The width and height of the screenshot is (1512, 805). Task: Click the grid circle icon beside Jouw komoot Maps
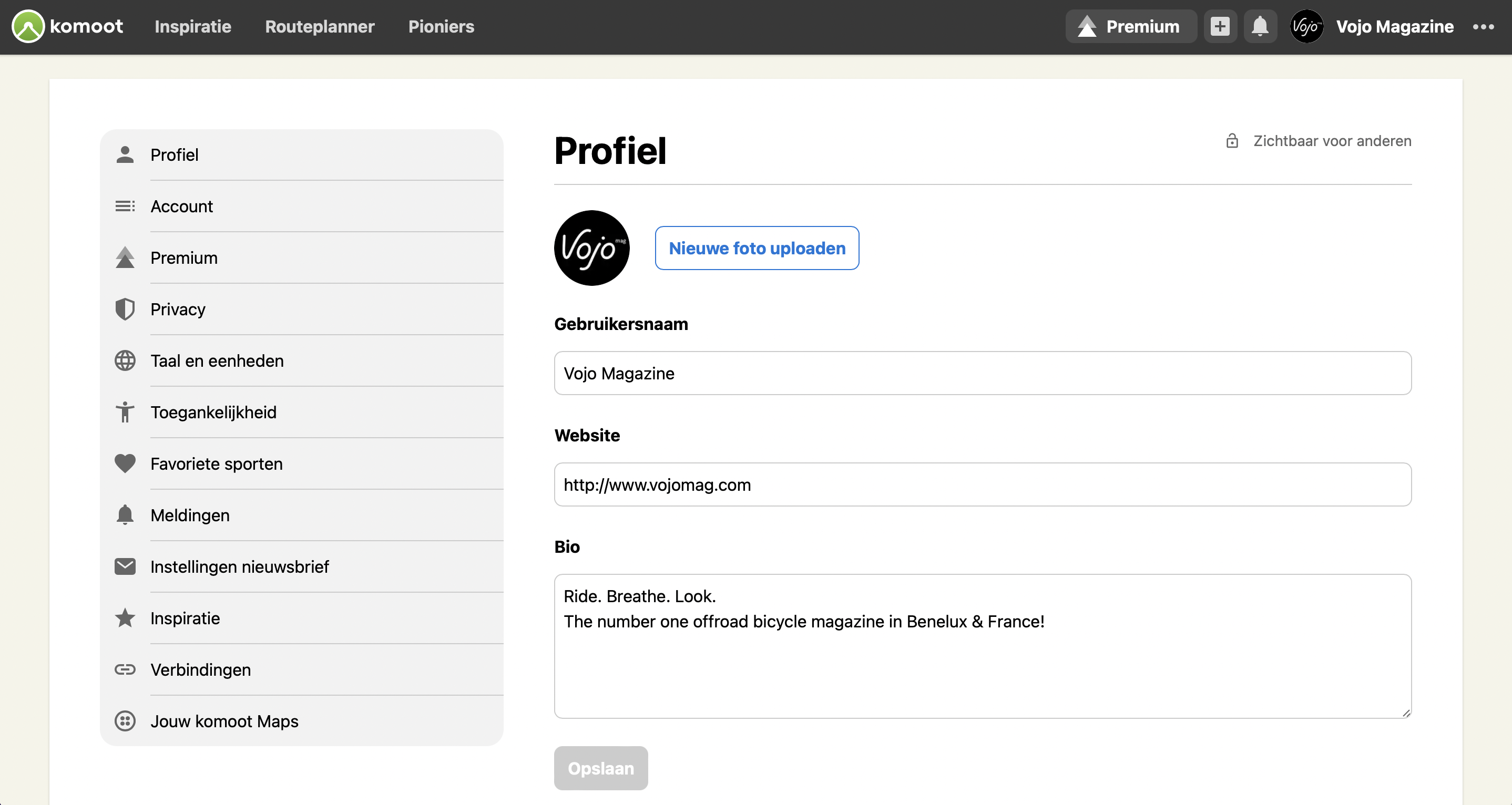point(125,721)
